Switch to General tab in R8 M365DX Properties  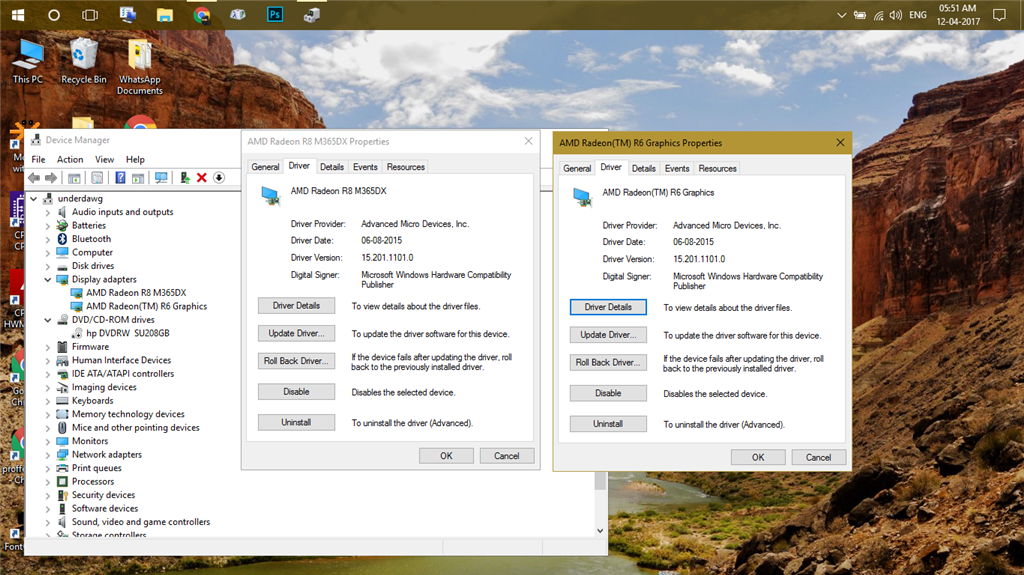click(265, 167)
